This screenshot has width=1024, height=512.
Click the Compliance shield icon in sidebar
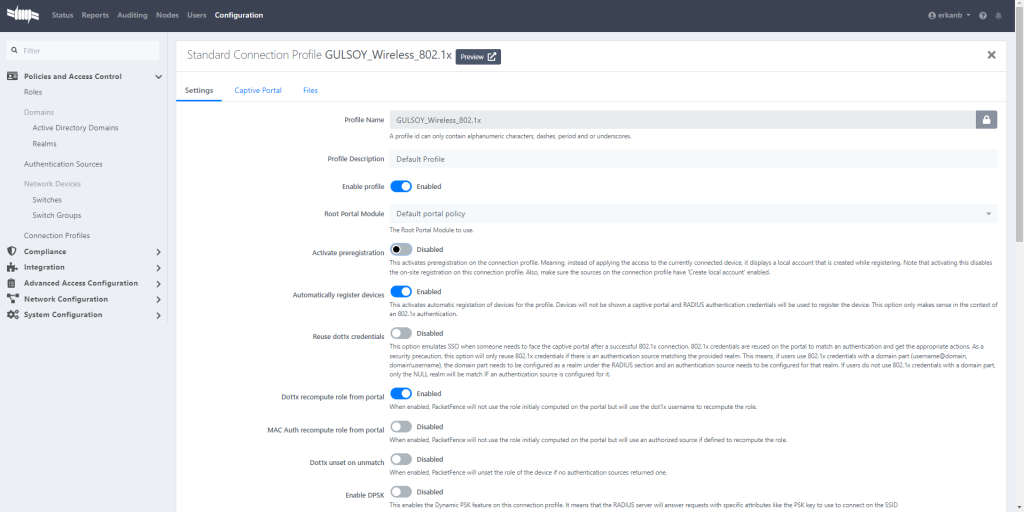coord(12,252)
